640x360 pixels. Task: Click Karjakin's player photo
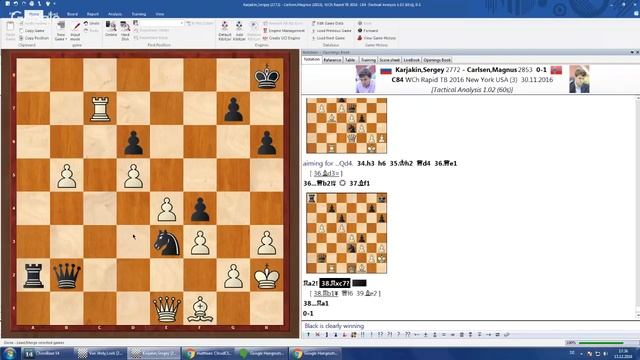365,79
